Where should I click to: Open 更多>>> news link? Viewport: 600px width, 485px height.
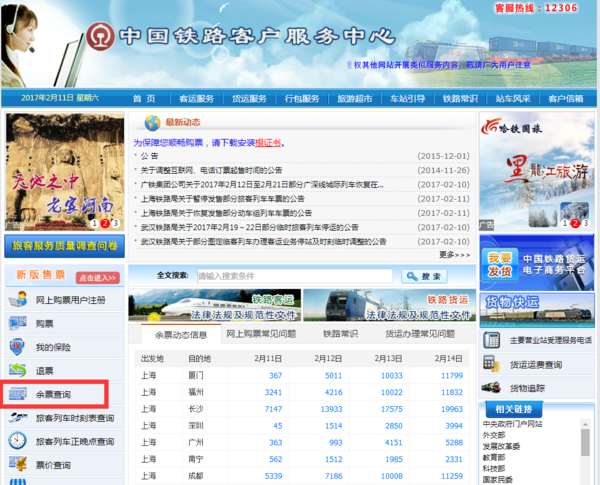[x=455, y=255]
